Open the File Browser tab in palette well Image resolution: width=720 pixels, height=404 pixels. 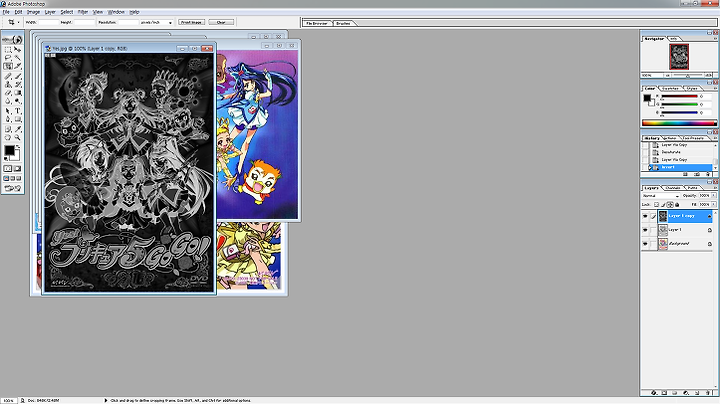[x=317, y=23]
